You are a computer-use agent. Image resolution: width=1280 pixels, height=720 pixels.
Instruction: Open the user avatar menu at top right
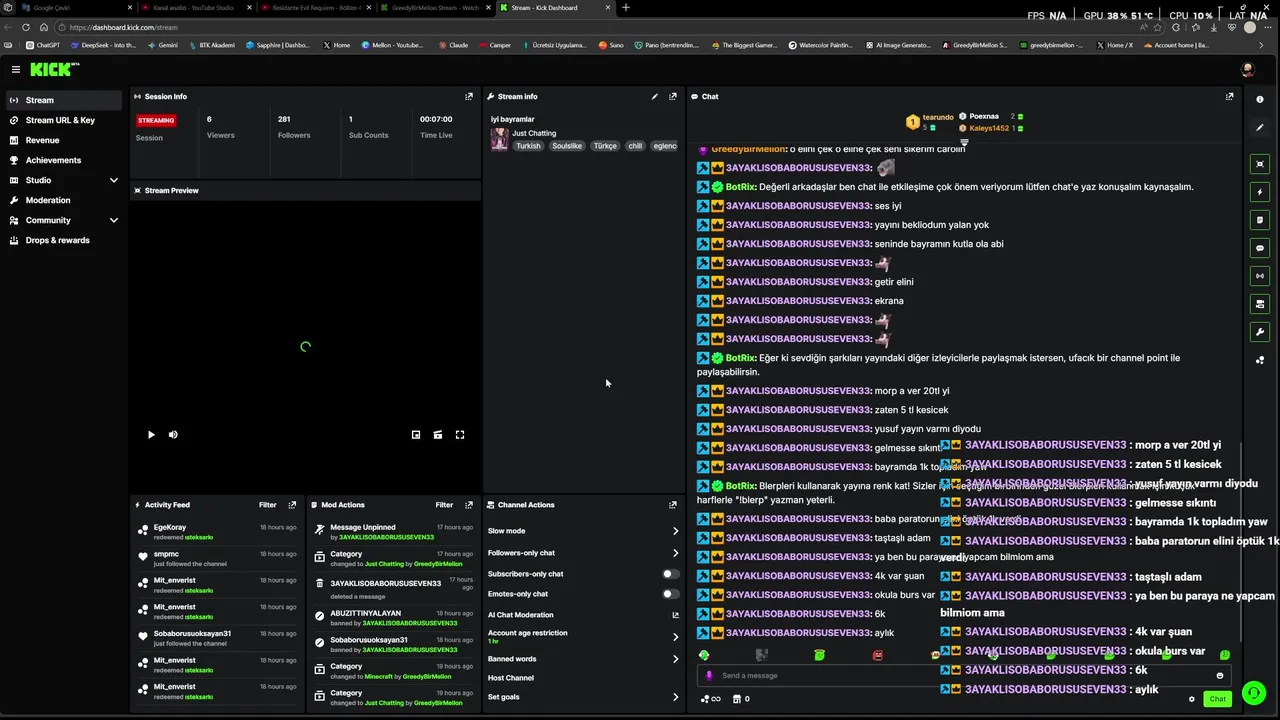pyautogui.click(x=1247, y=69)
